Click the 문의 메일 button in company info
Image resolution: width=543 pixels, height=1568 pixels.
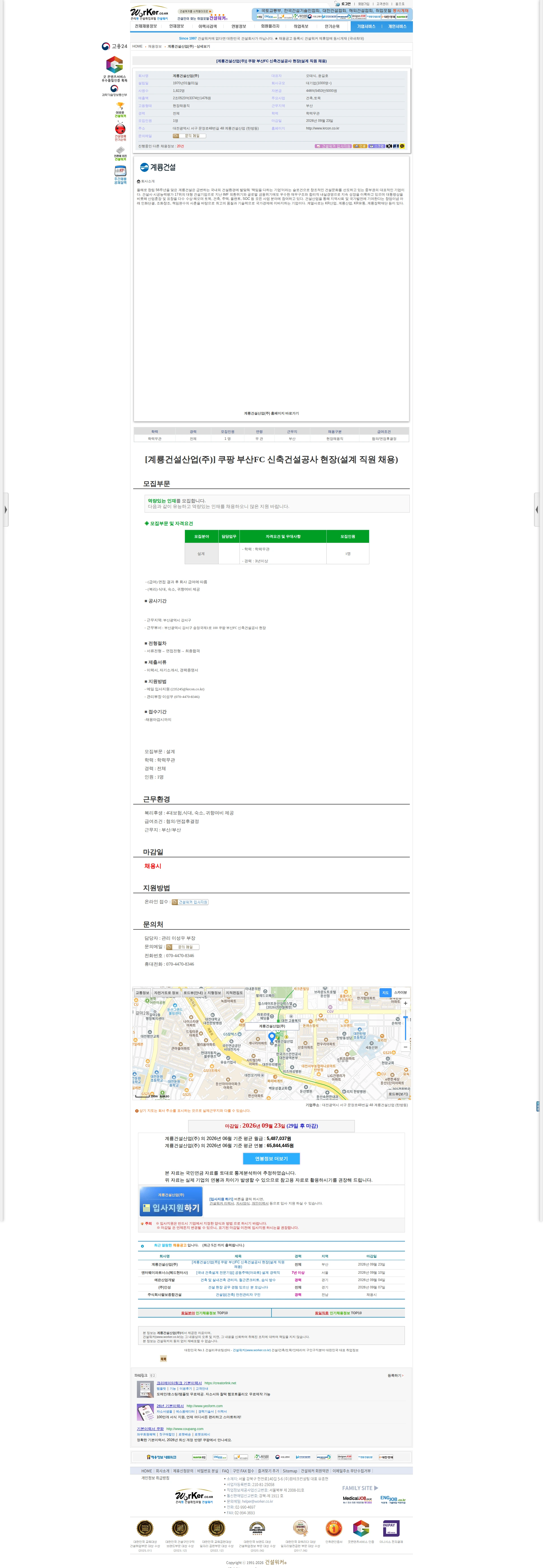pyautogui.click(x=189, y=136)
